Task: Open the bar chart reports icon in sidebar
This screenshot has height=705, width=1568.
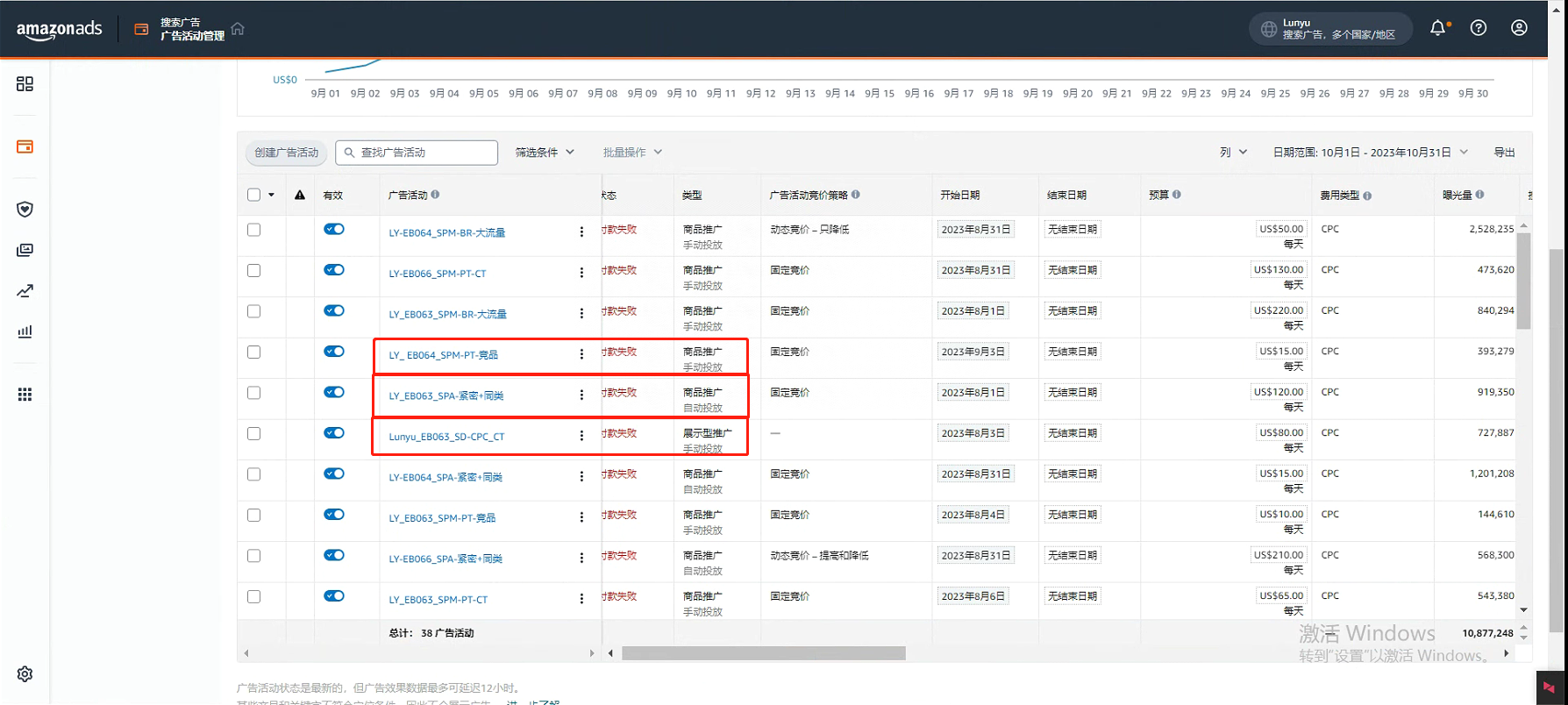Action: coord(25,331)
